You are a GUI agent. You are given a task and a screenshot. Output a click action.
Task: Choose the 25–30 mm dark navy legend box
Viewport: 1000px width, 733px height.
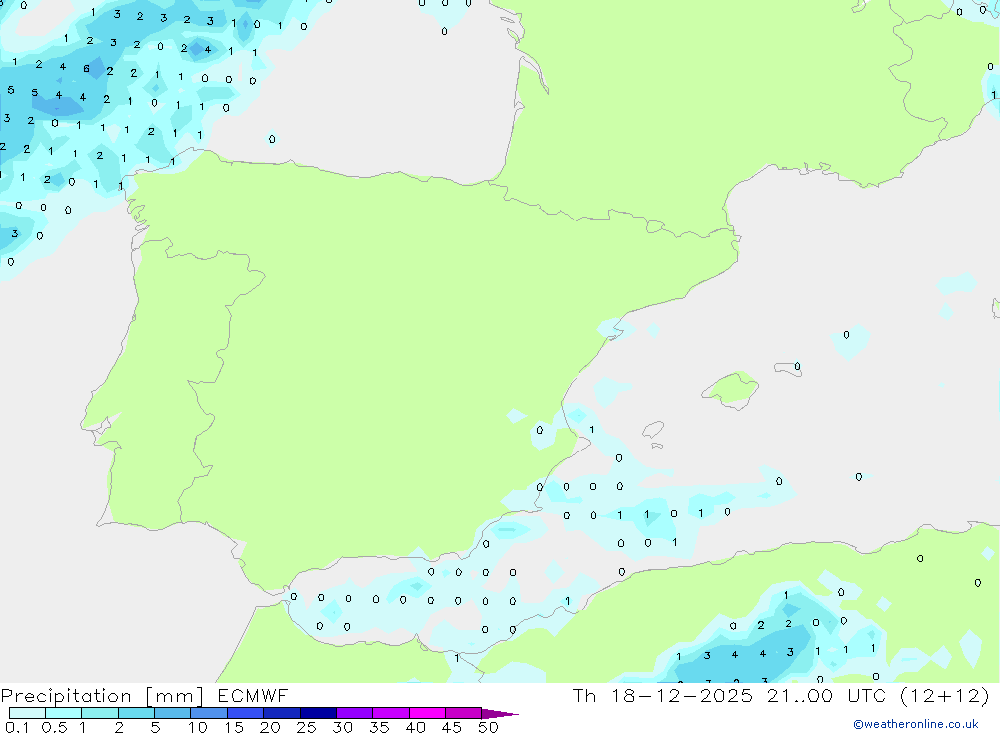[318, 713]
